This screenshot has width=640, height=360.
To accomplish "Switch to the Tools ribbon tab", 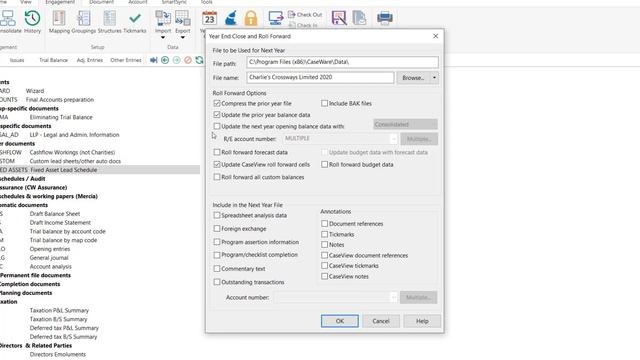I will point(206,2).
